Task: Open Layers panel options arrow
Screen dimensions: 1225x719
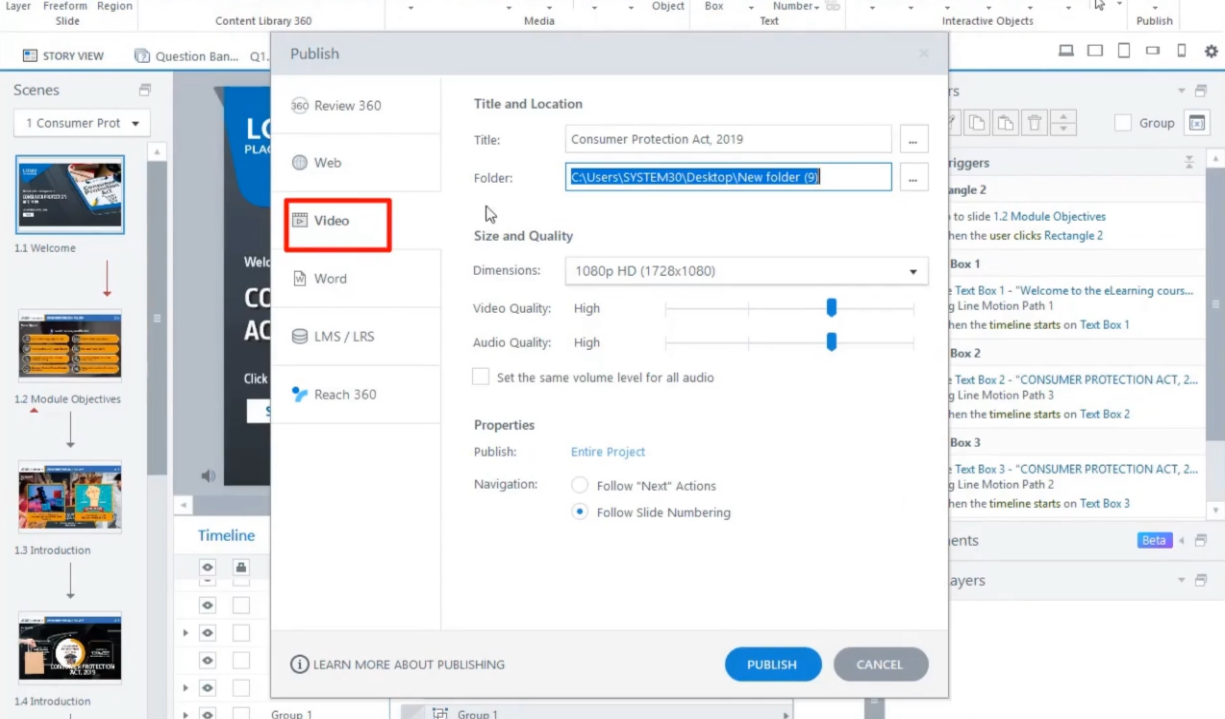Action: 1181,580
